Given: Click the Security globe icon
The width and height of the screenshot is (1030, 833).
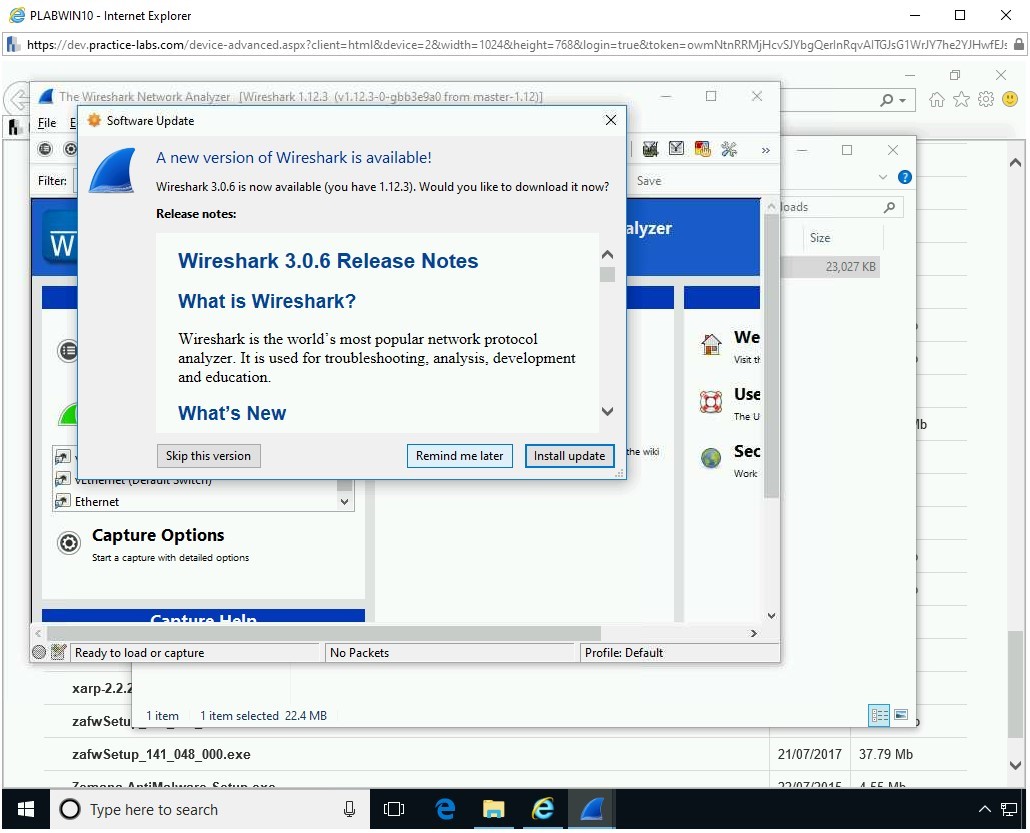Looking at the screenshot, I should pos(711,458).
